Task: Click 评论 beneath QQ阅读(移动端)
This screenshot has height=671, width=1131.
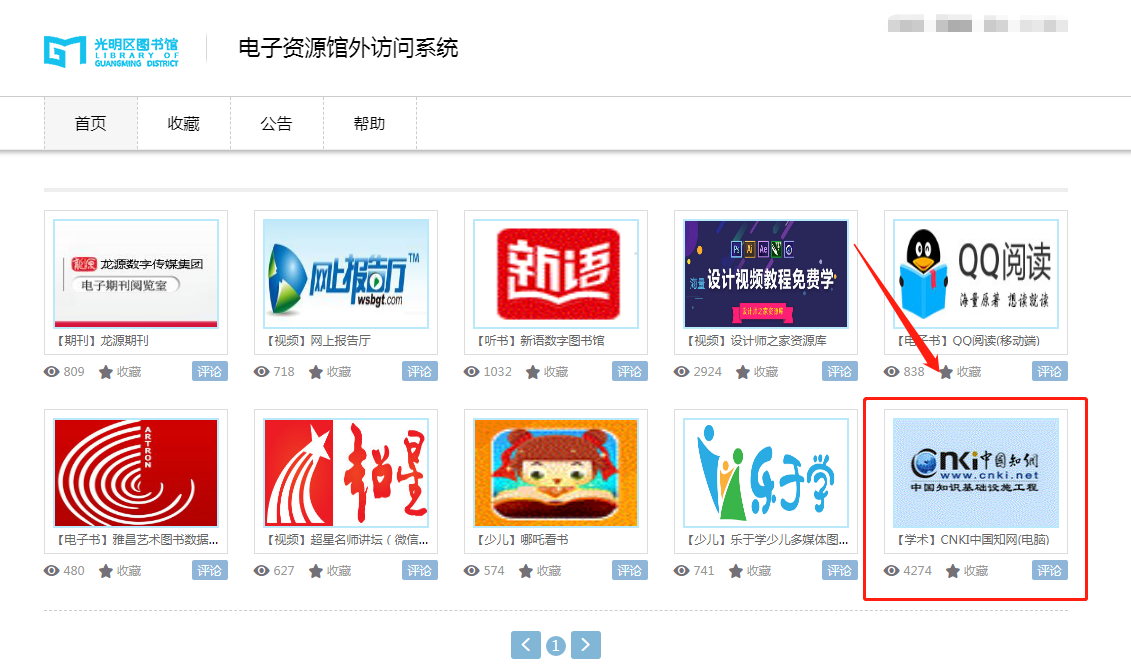Action: 1049,371
